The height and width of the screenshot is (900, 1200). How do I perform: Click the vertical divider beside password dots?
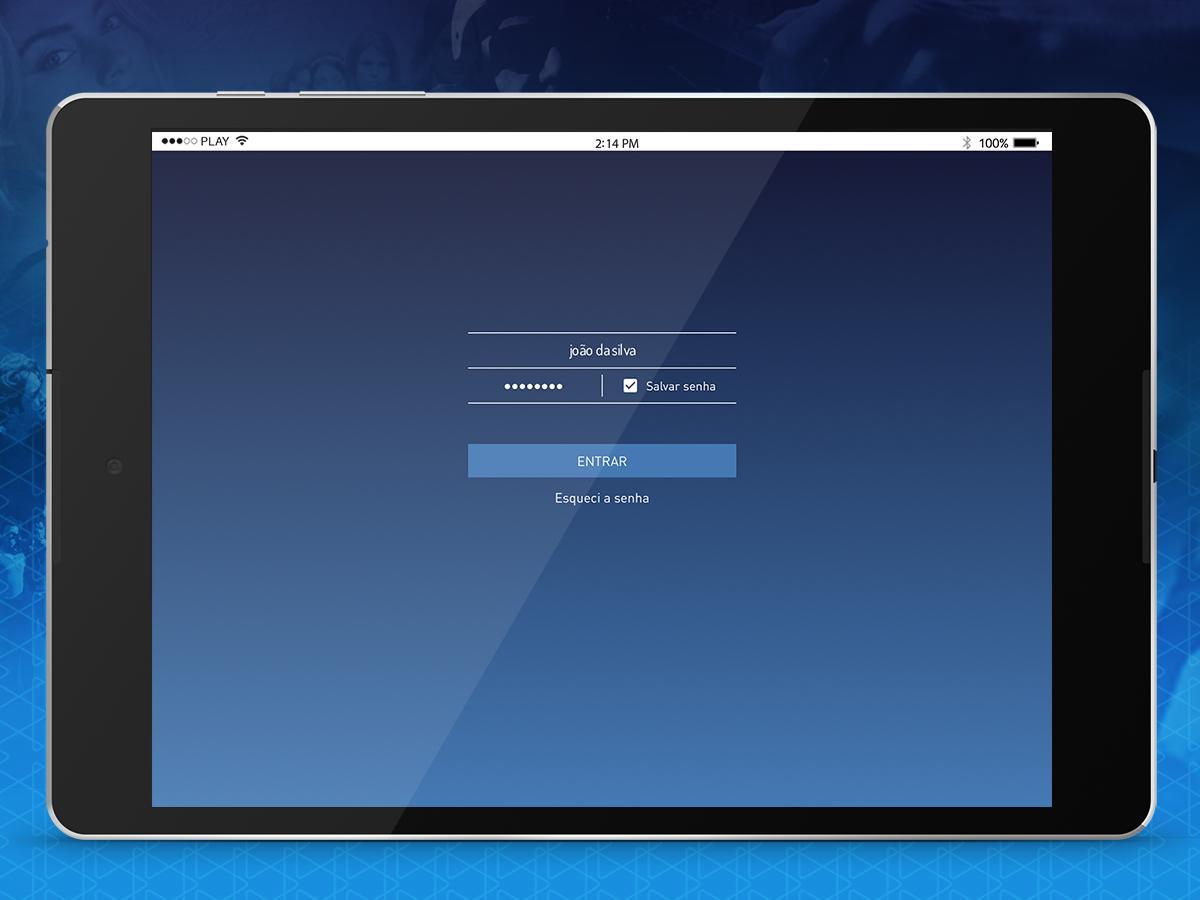tap(602, 386)
